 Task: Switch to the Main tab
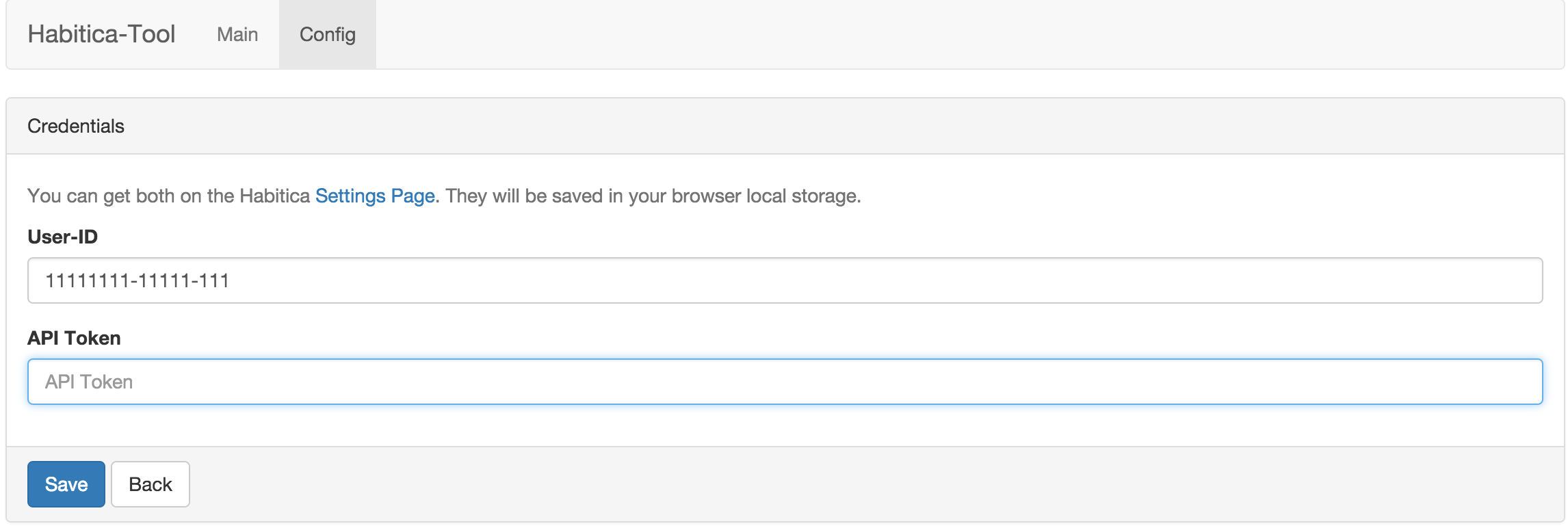pos(237,34)
